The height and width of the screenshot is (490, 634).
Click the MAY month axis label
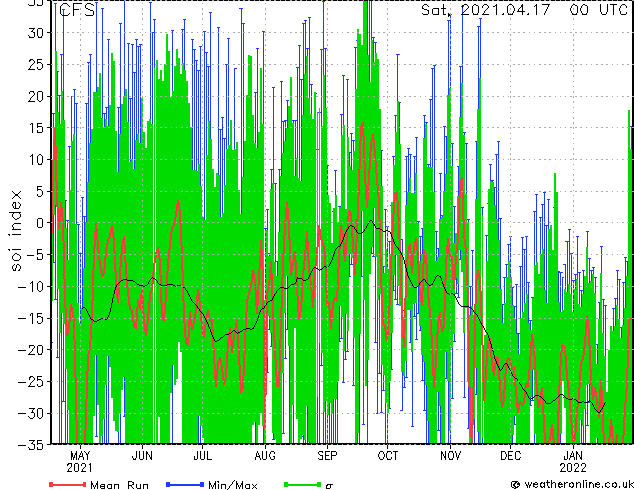point(80,456)
